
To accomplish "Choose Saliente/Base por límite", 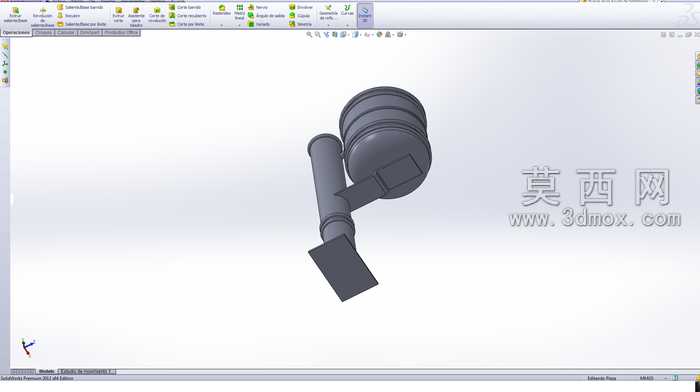I will pyautogui.click(x=82, y=24).
